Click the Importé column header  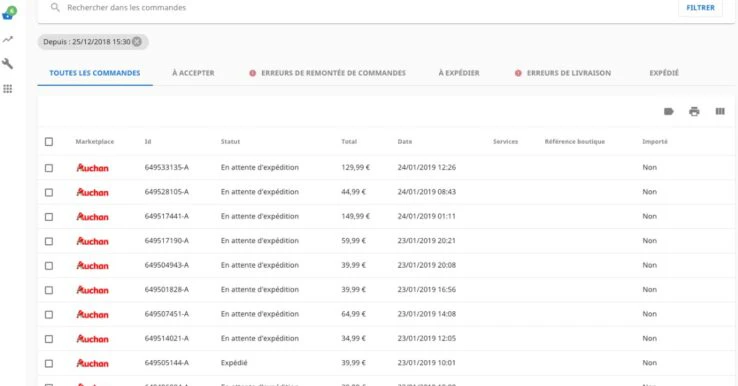(x=655, y=142)
